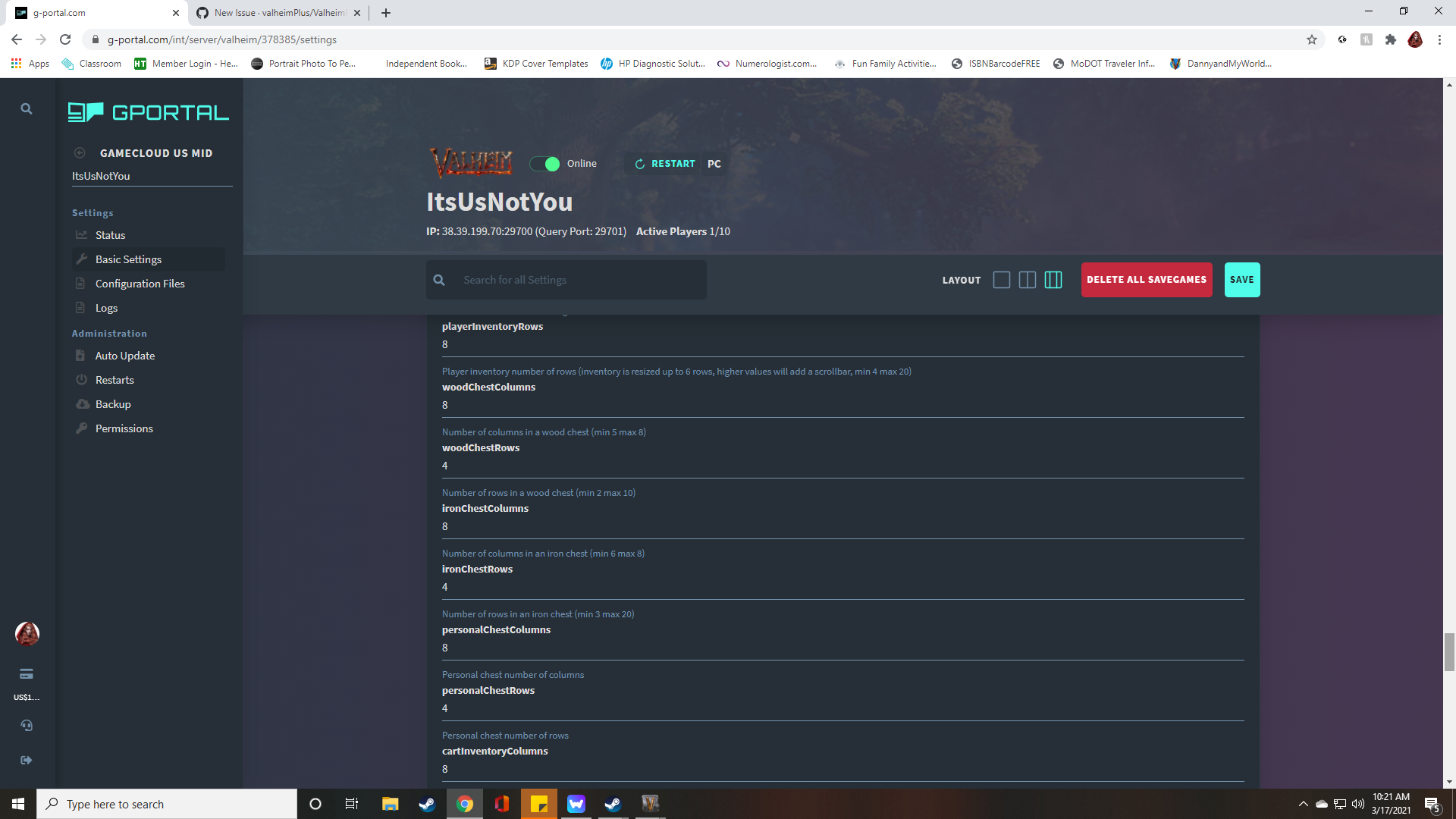Viewport: 1456px width, 819px height.
Task: Enable the two-column layout option
Action: click(x=1027, y=280)
